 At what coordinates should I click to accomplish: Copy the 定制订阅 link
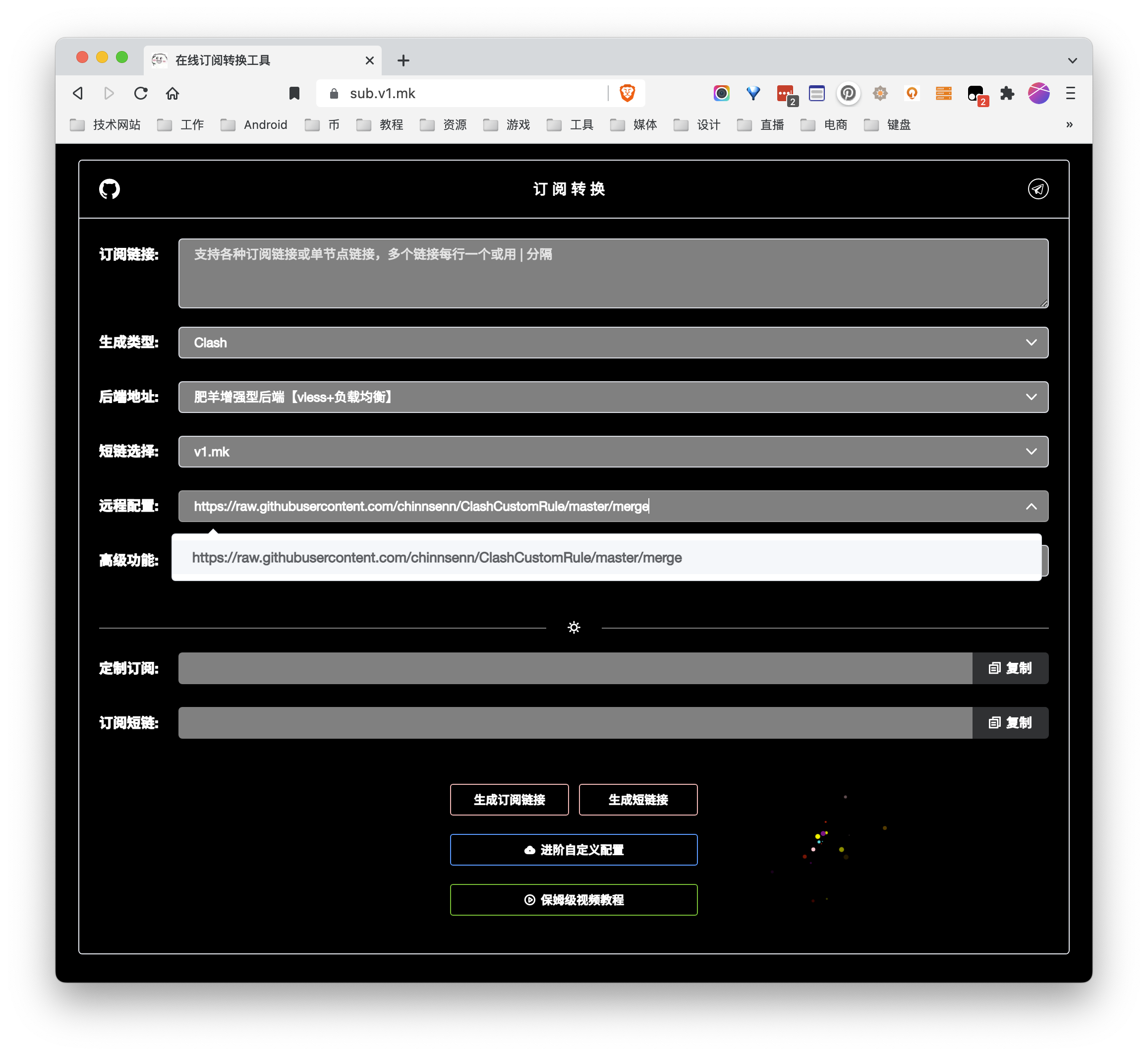click(1010, 668)
